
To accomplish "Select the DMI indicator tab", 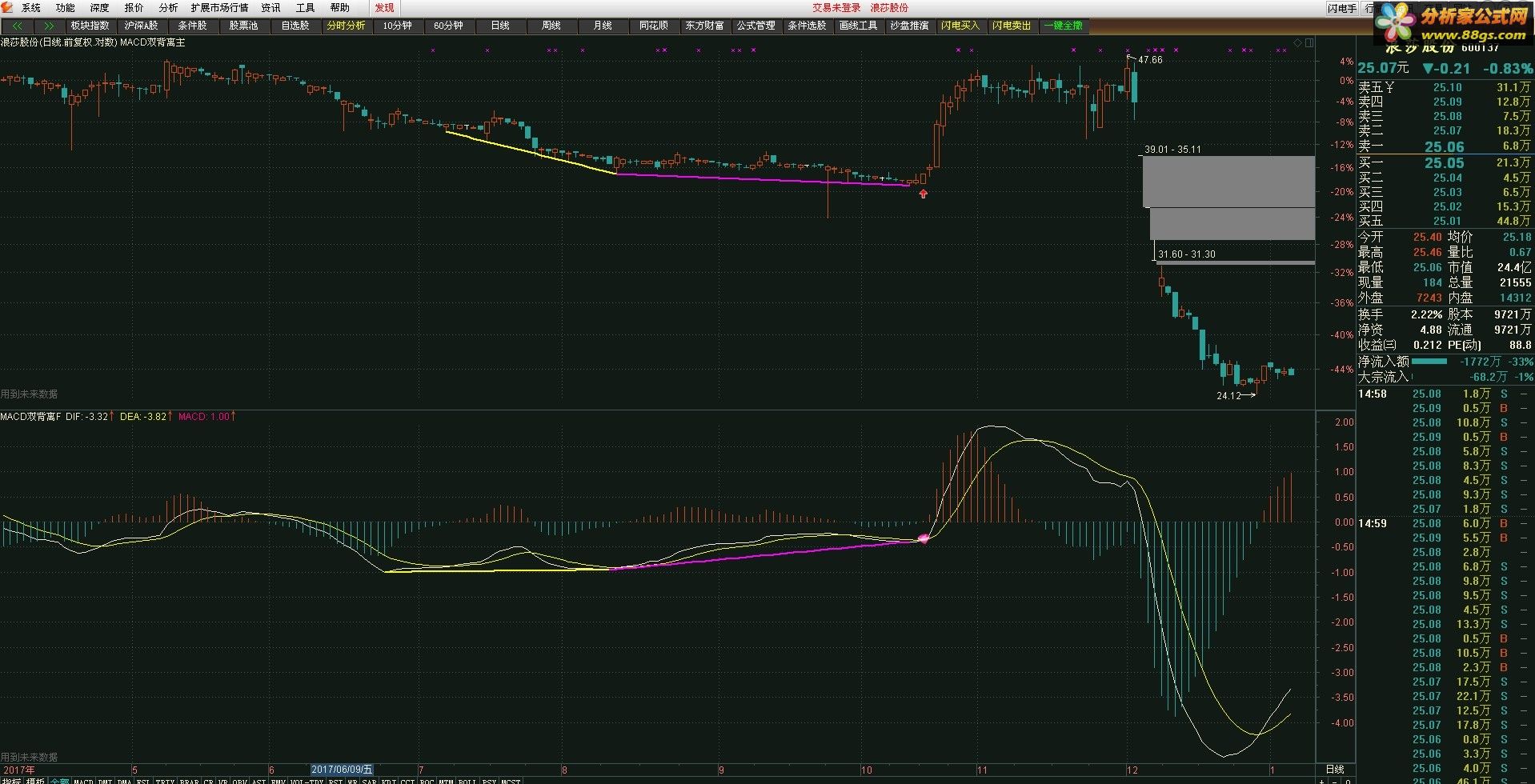I will coord(105,780).
